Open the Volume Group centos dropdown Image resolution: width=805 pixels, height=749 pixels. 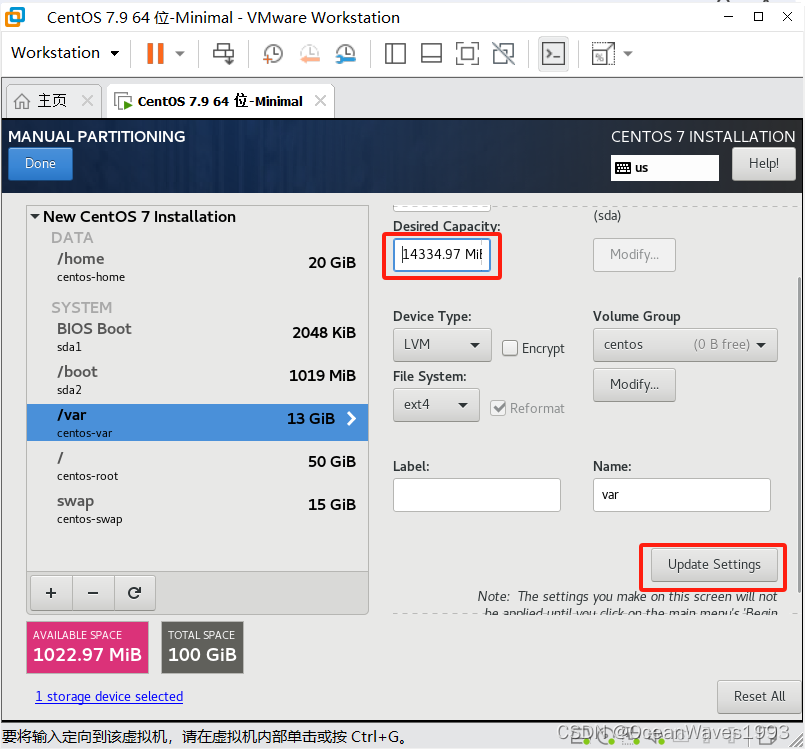tap(685, 345)
